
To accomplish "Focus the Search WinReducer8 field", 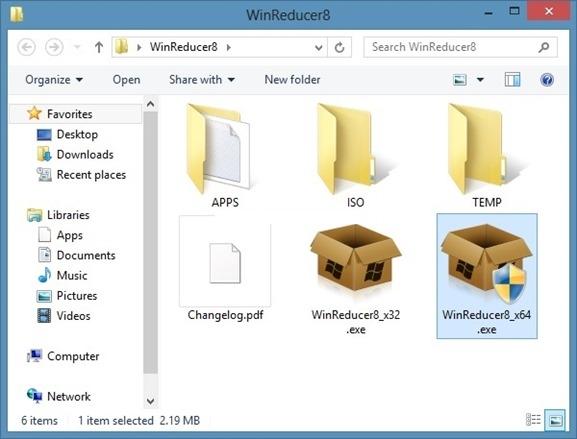I will click(x=460, y=47).
